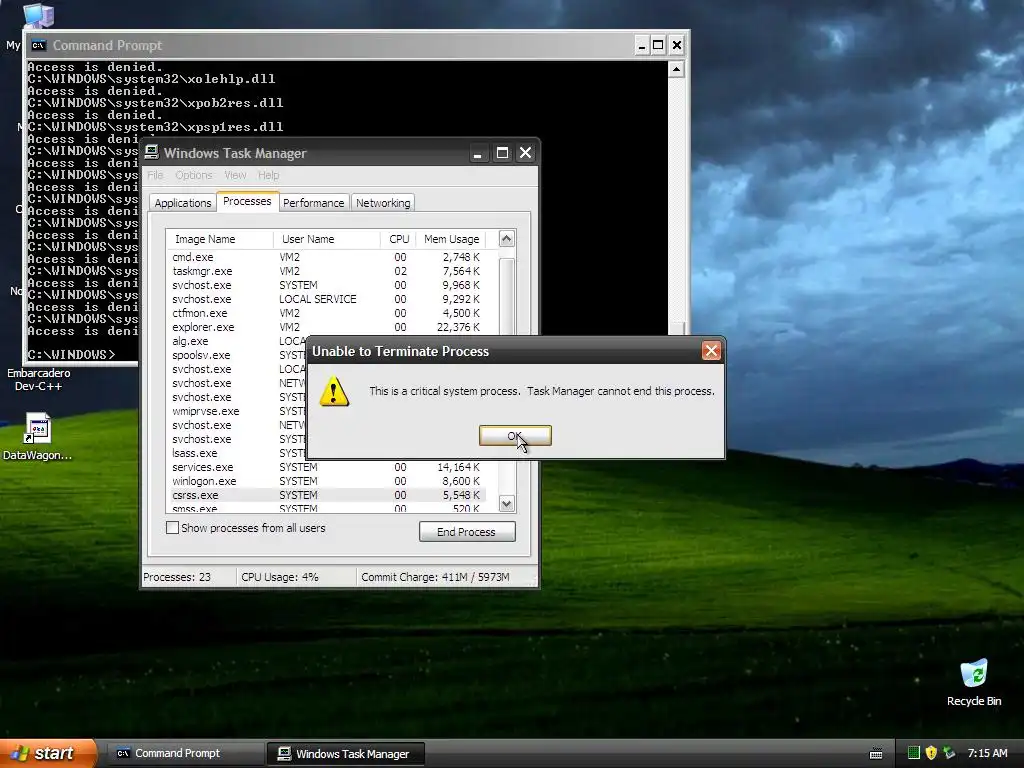Switch to the Processes tab
This screenshot has width=1024, height=768.
point(247,201)
